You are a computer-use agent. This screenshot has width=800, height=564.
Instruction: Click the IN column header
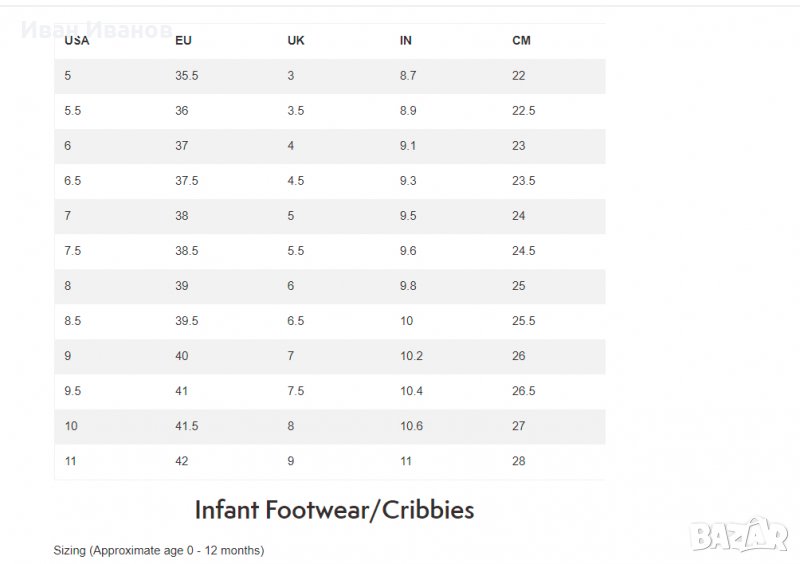(x=406, y=41)
